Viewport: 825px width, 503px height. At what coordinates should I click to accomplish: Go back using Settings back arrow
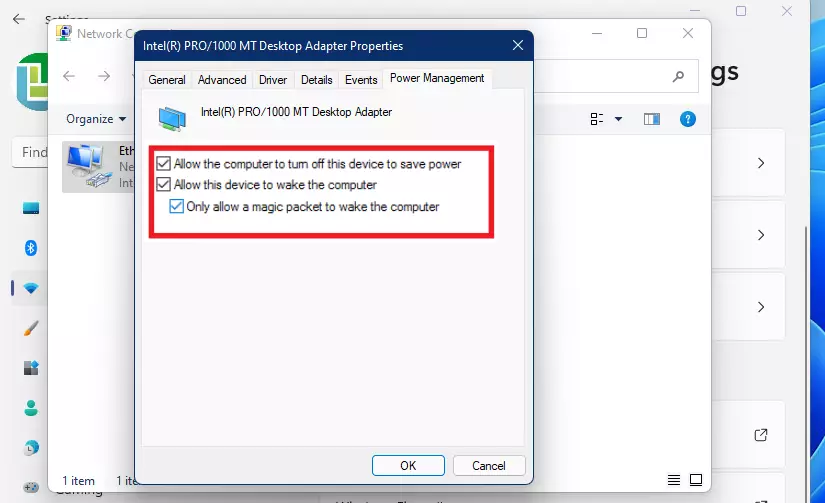[19, 19]
